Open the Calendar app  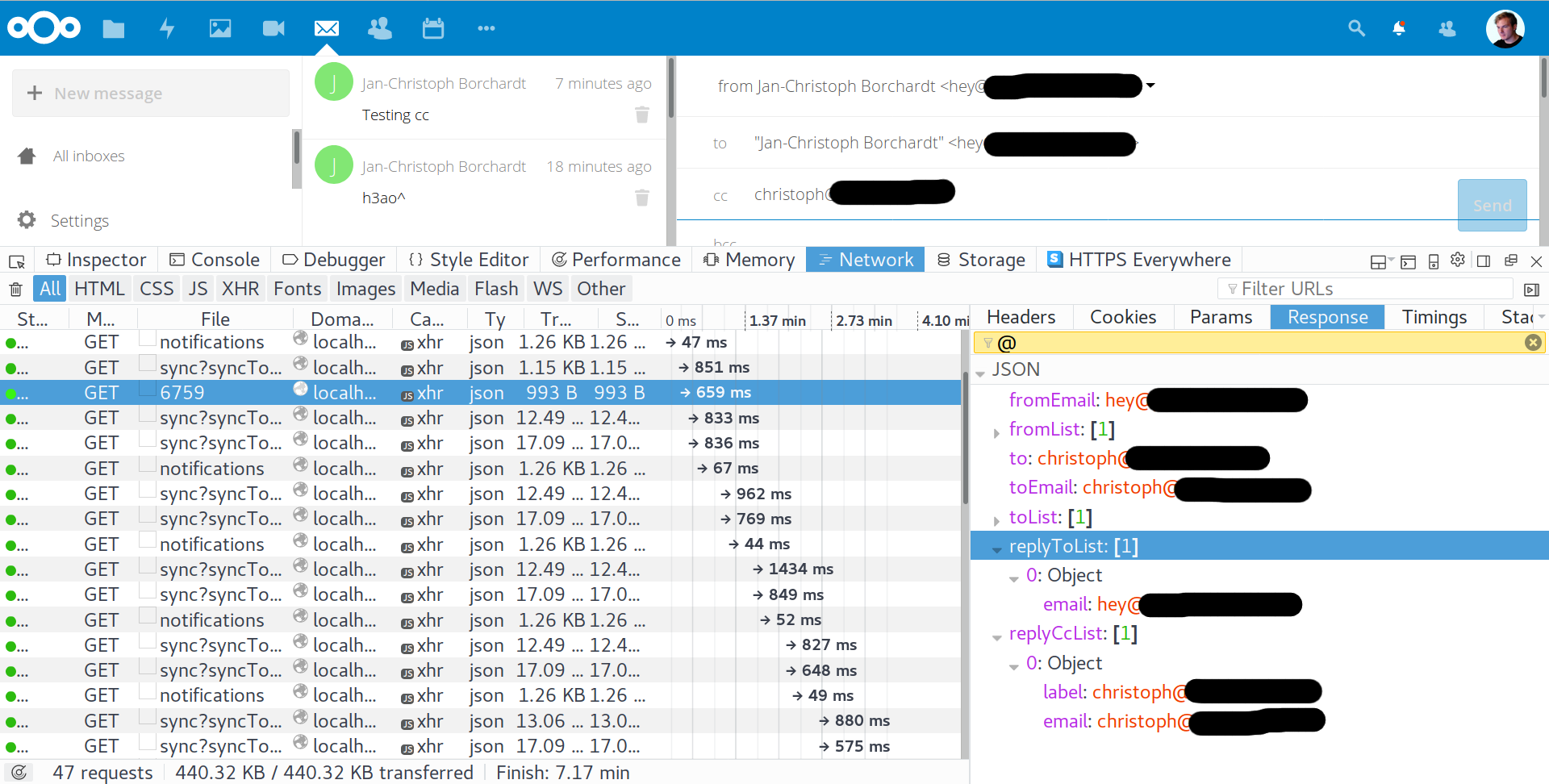point(433,28)
